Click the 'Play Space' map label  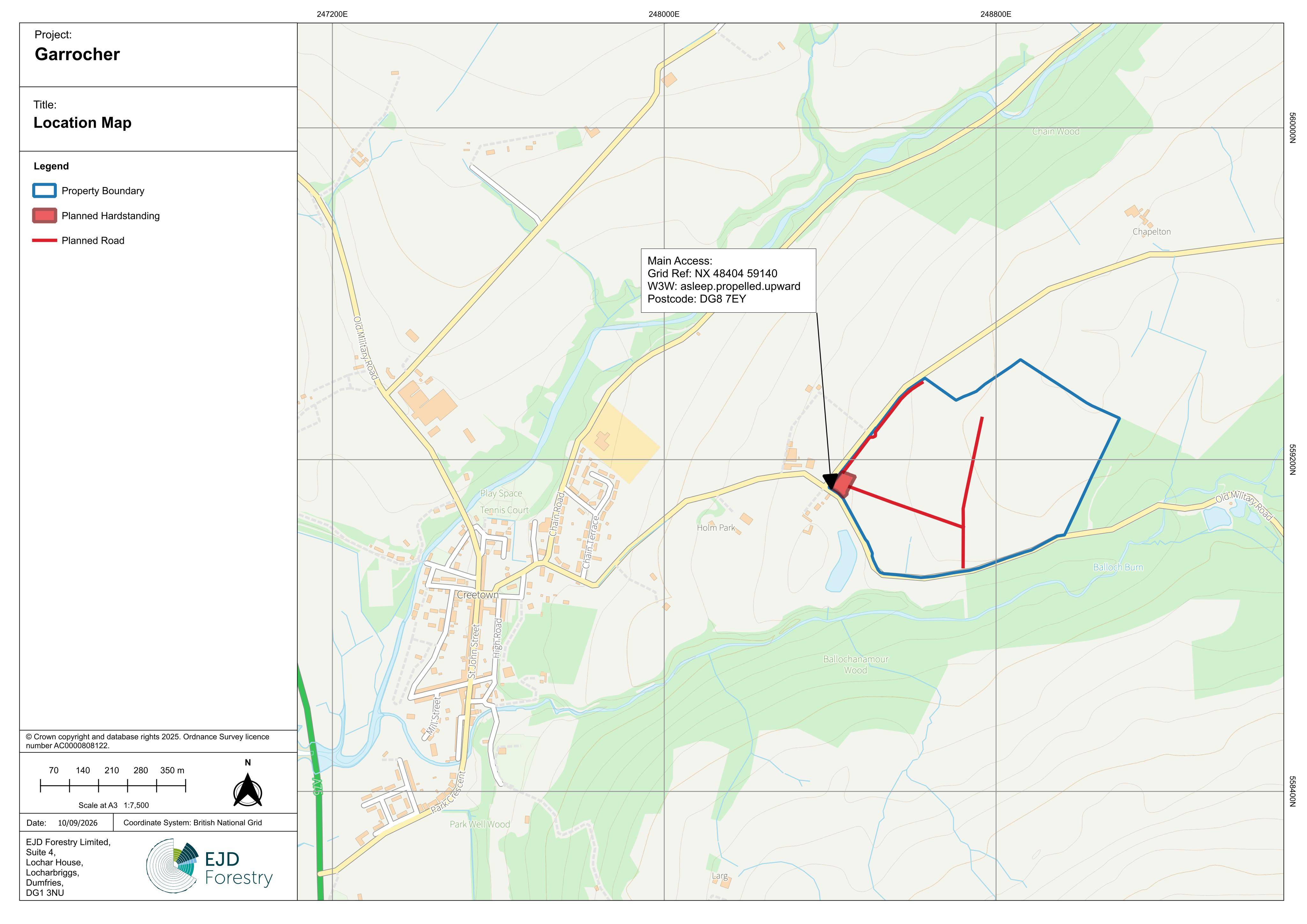[501, 494]
